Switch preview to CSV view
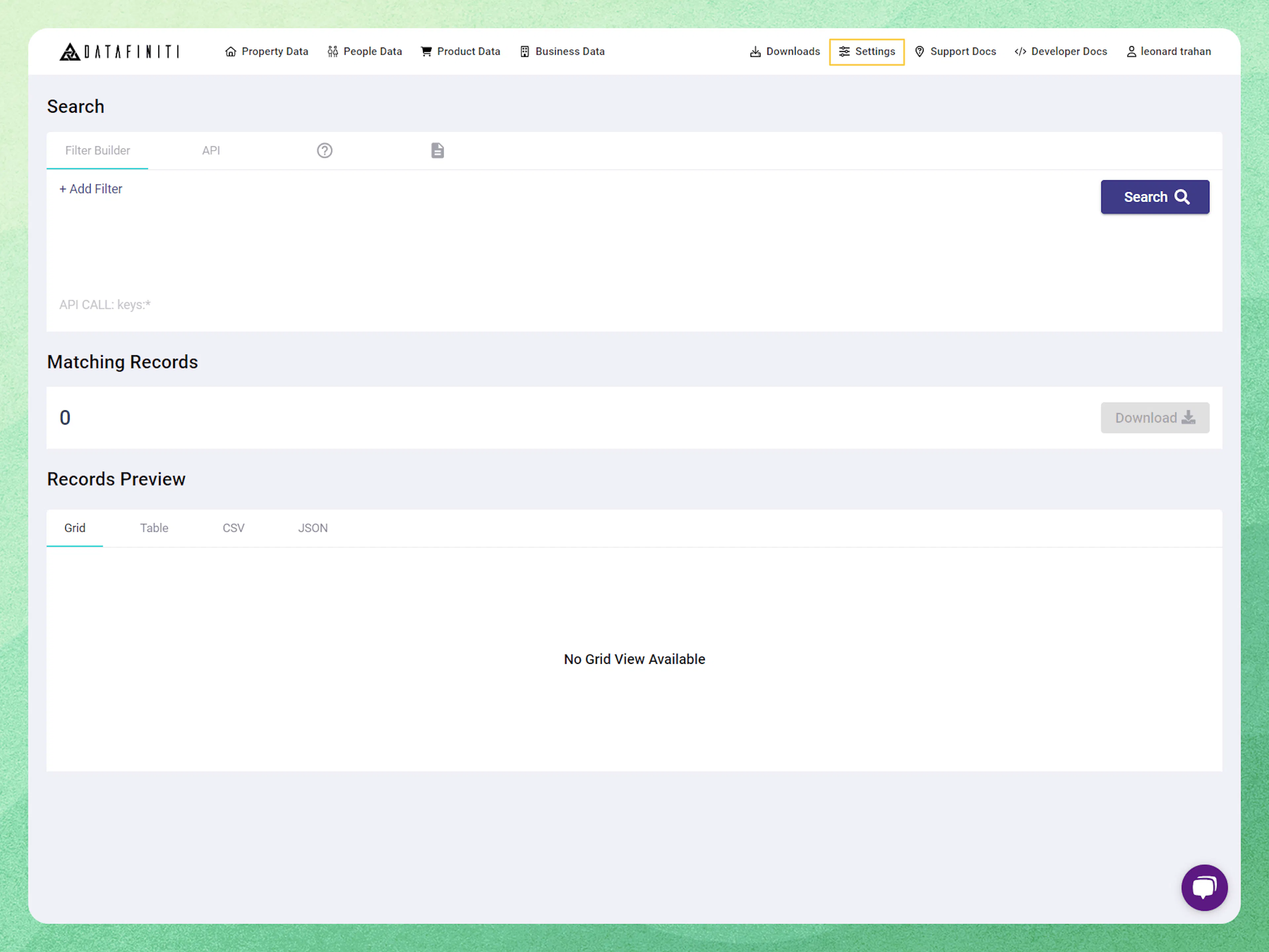1269x952 pixels. (x=234, y=528)
